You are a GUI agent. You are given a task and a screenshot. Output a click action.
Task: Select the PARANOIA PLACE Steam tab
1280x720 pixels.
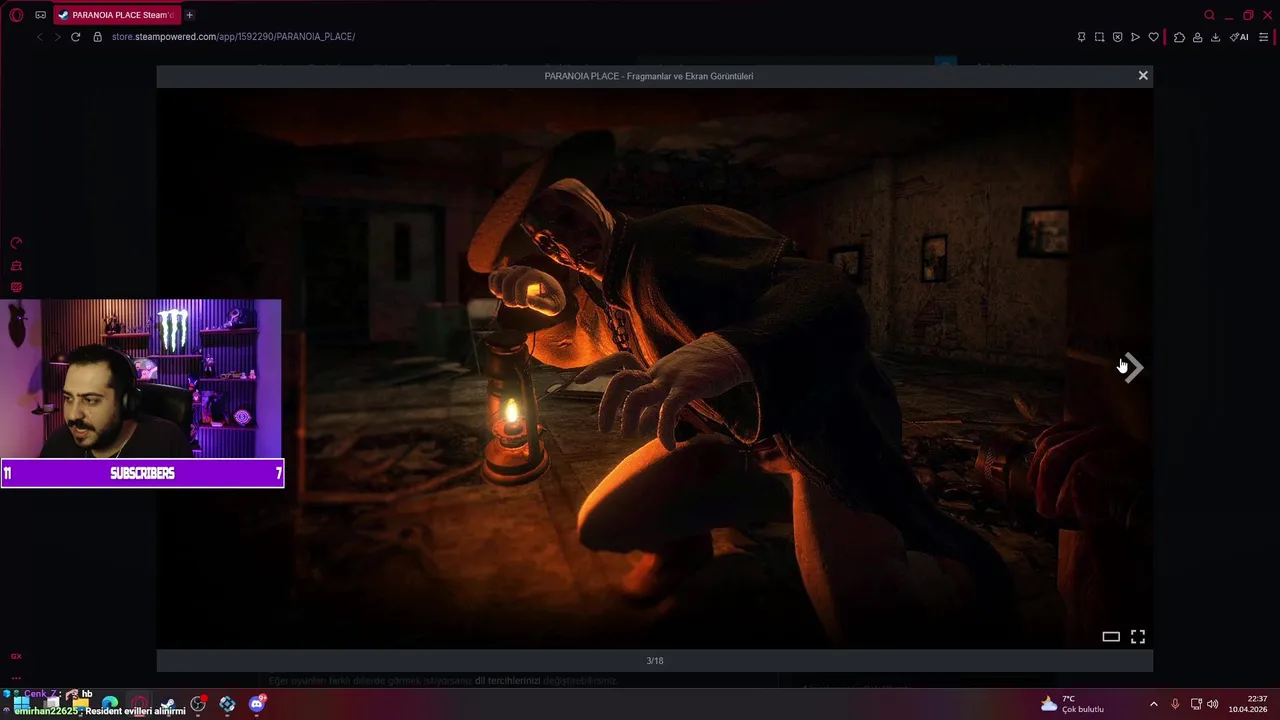pos(118,15)
